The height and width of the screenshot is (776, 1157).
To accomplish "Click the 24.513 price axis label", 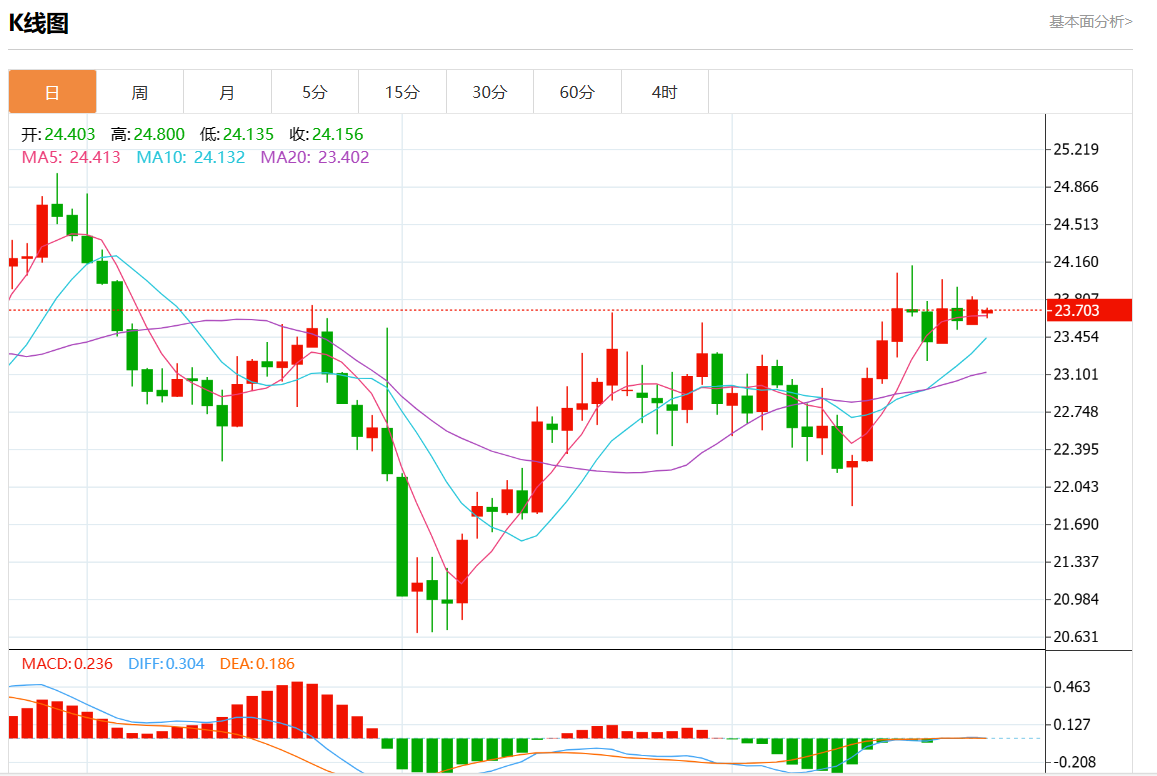I will (x=1076, y=224).
